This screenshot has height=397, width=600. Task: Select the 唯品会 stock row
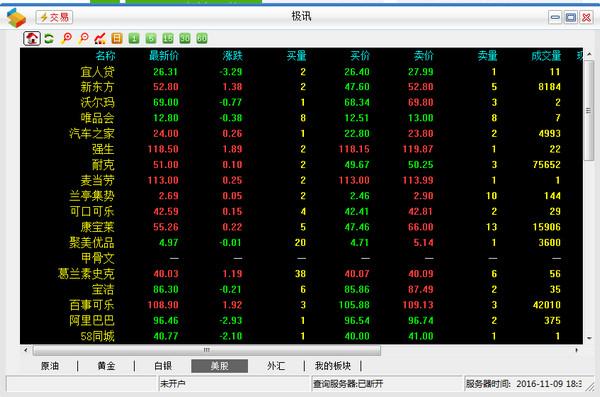click(301, 118)
